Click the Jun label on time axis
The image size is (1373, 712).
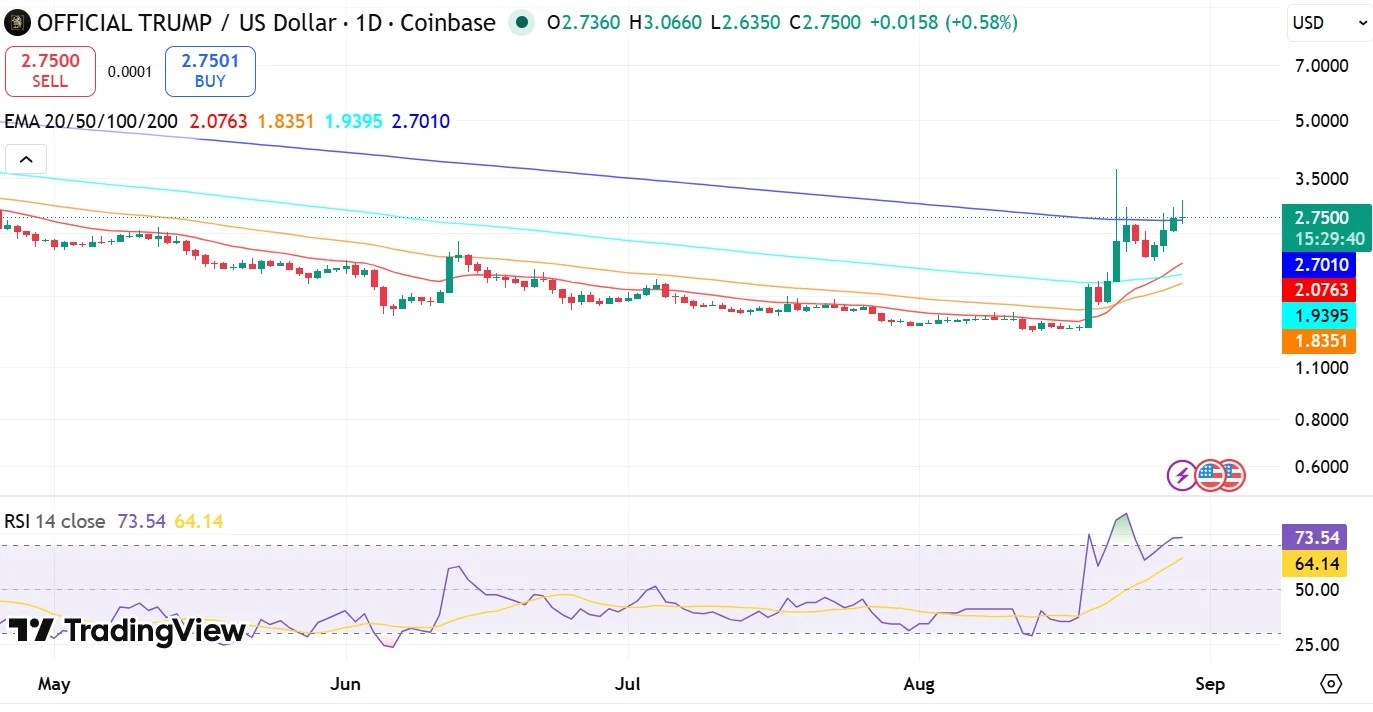(x=345, y=684)
